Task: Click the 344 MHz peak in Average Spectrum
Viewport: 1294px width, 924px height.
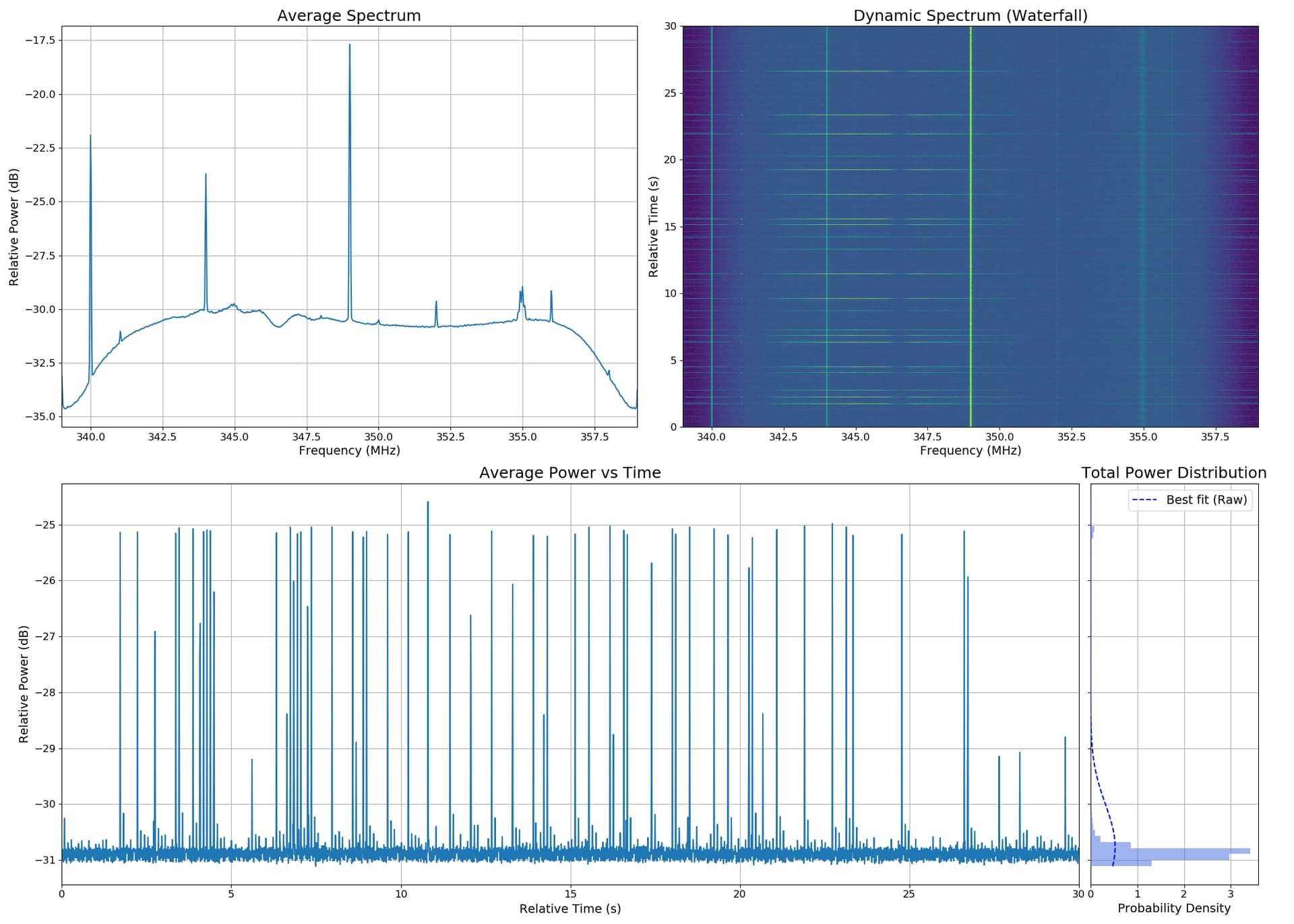Action: click(206, 175)
